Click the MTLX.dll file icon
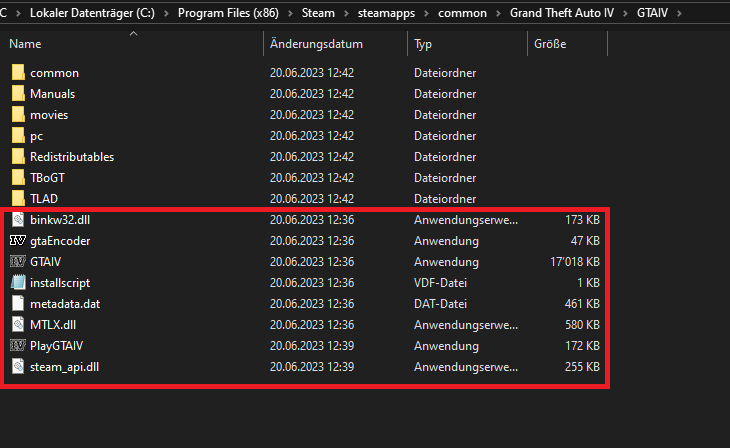This screenshot has width=730, height=448. [17, 325]
